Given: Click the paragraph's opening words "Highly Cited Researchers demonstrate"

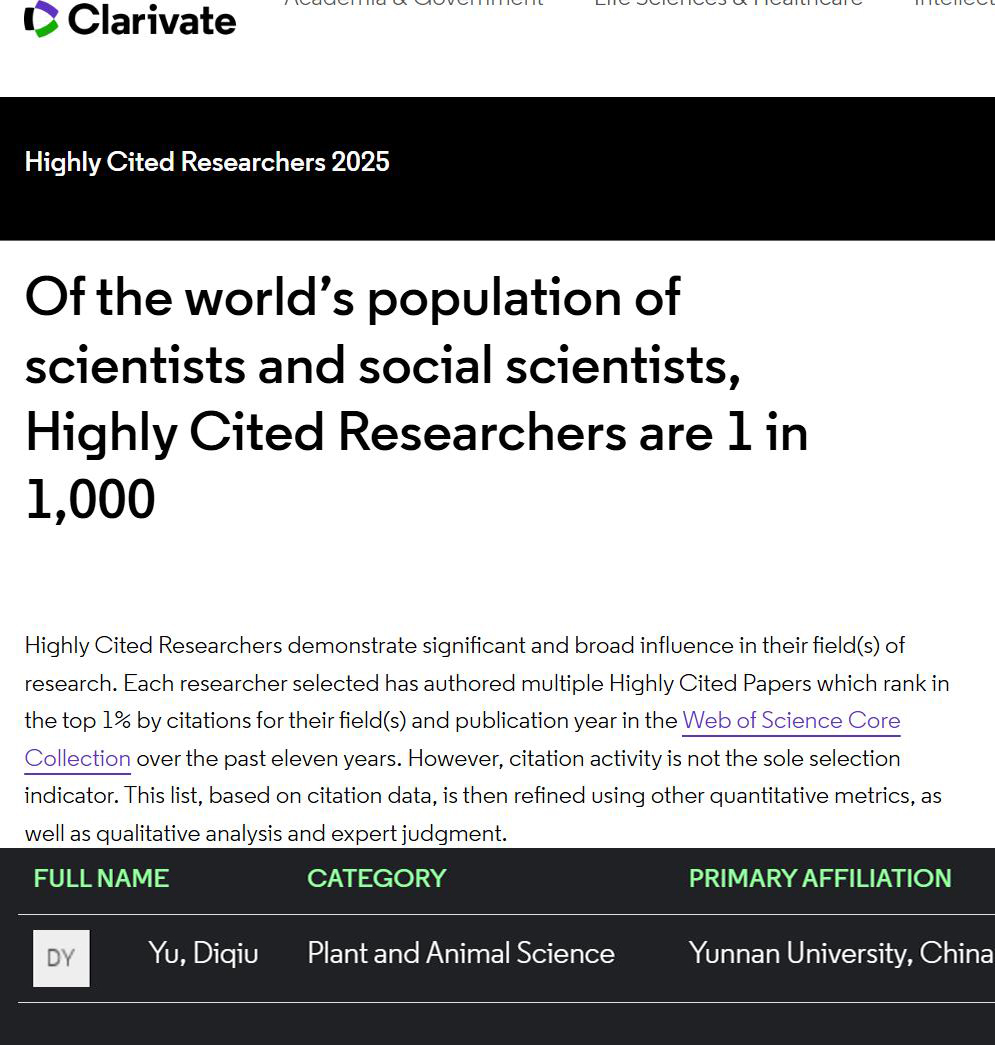Looking at the screenshot, I should coord(220,645).
